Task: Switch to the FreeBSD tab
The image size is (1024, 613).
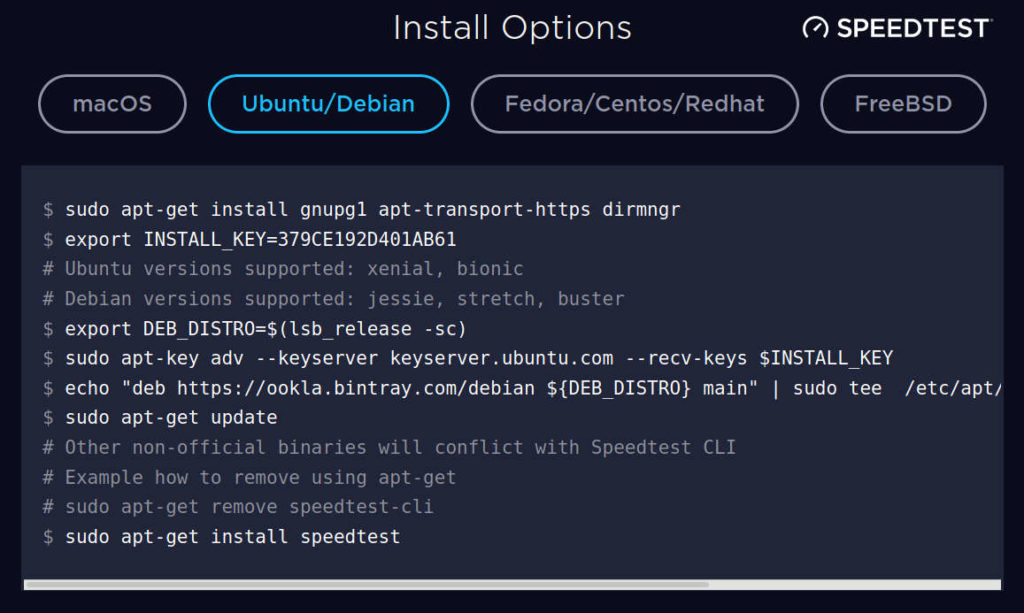Action: tap(903, 104)
